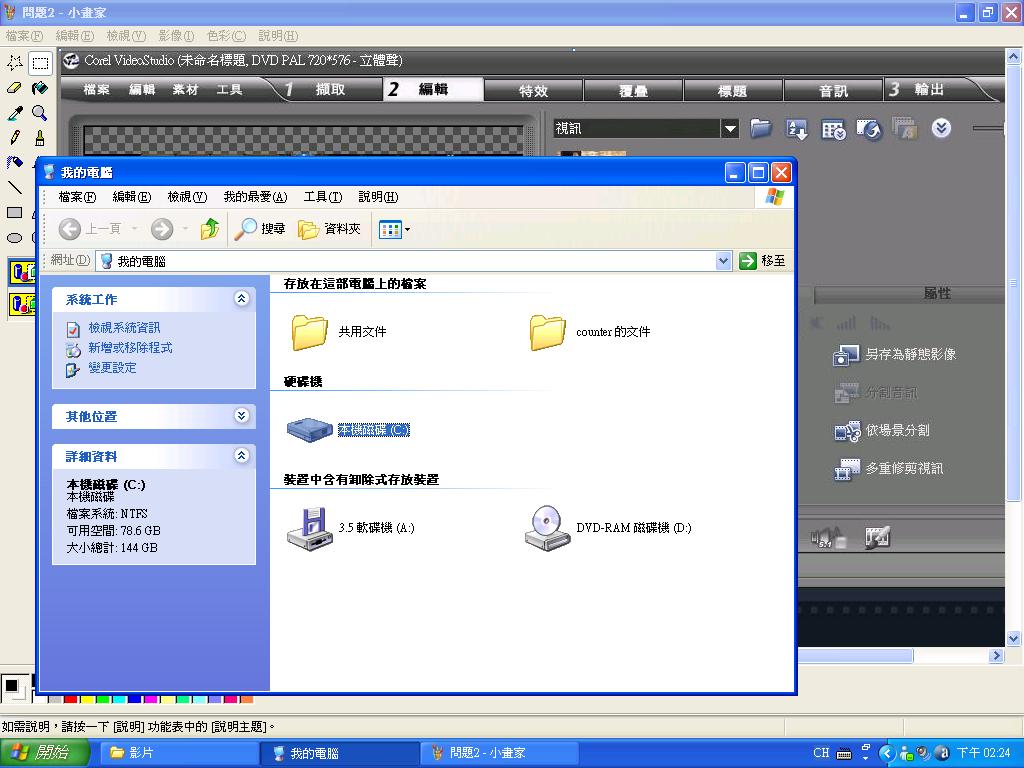Select the 3.5 軟碟機 (A:) drive
The height and width of the screenshot is (768, 1024).
(351, 528)
